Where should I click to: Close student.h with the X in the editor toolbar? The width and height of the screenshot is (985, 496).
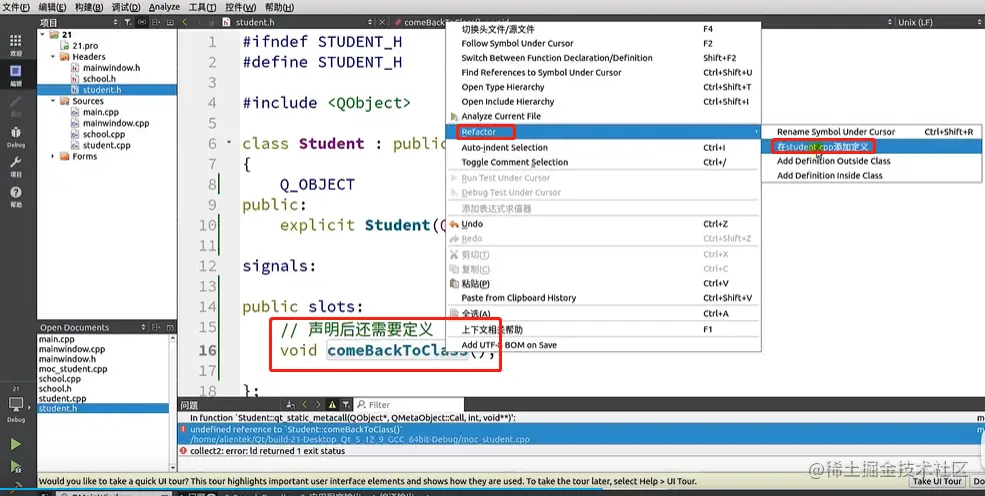click(x=382, y=22)
